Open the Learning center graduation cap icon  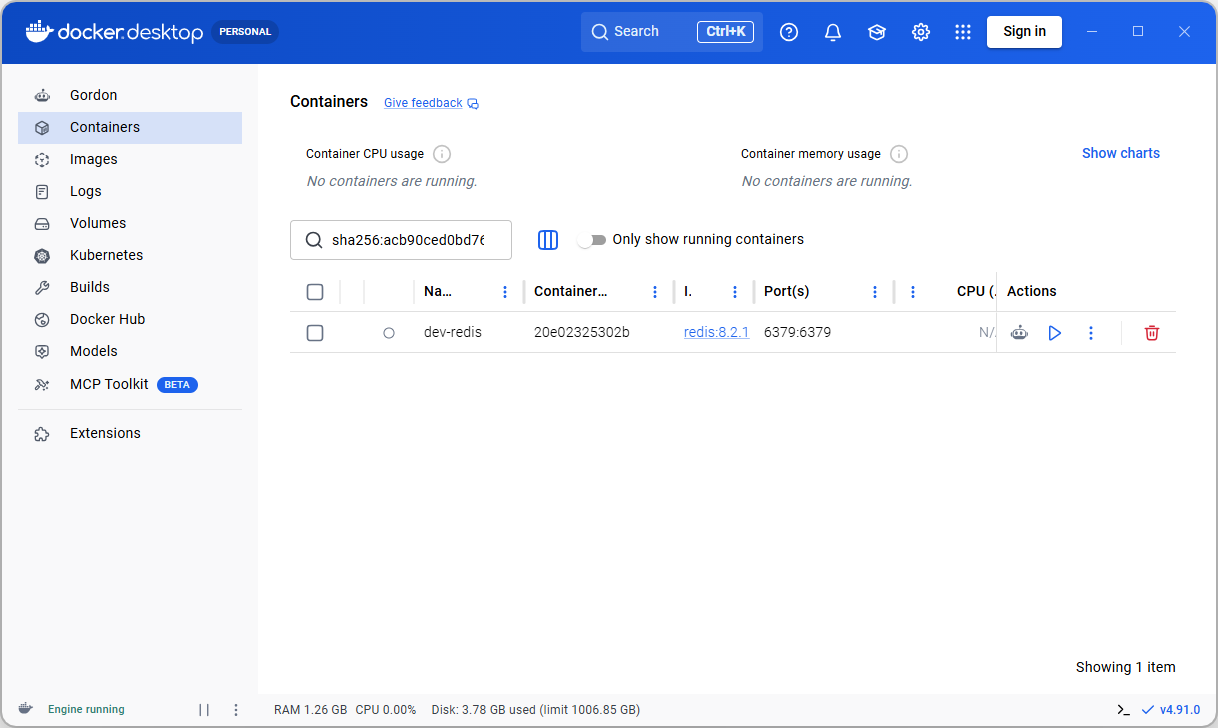877,32
